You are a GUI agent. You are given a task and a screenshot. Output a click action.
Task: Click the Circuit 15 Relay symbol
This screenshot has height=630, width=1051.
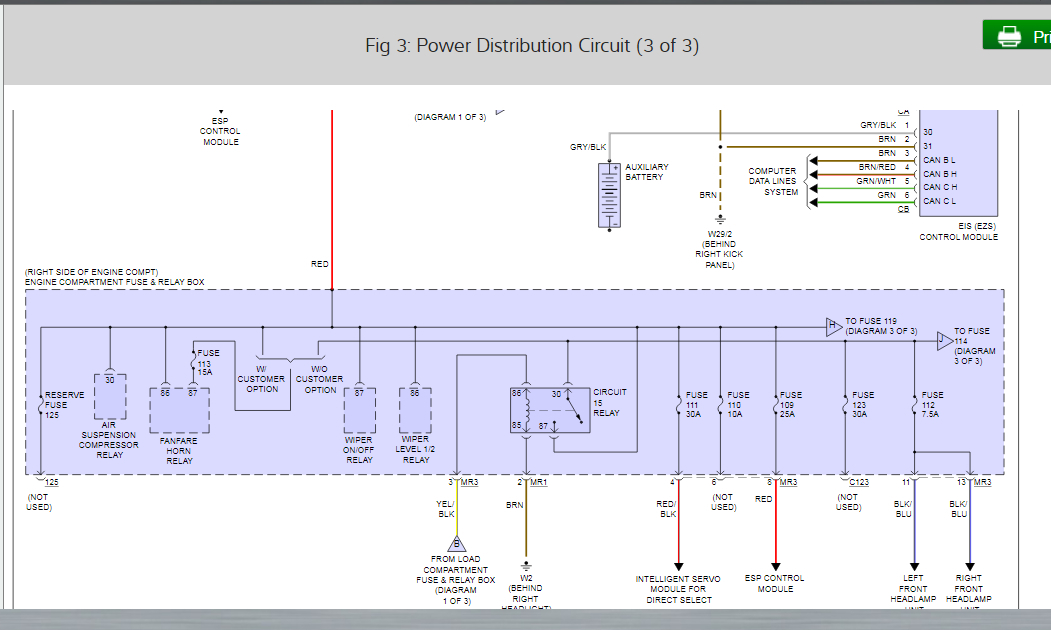click(x=551, y=409)
